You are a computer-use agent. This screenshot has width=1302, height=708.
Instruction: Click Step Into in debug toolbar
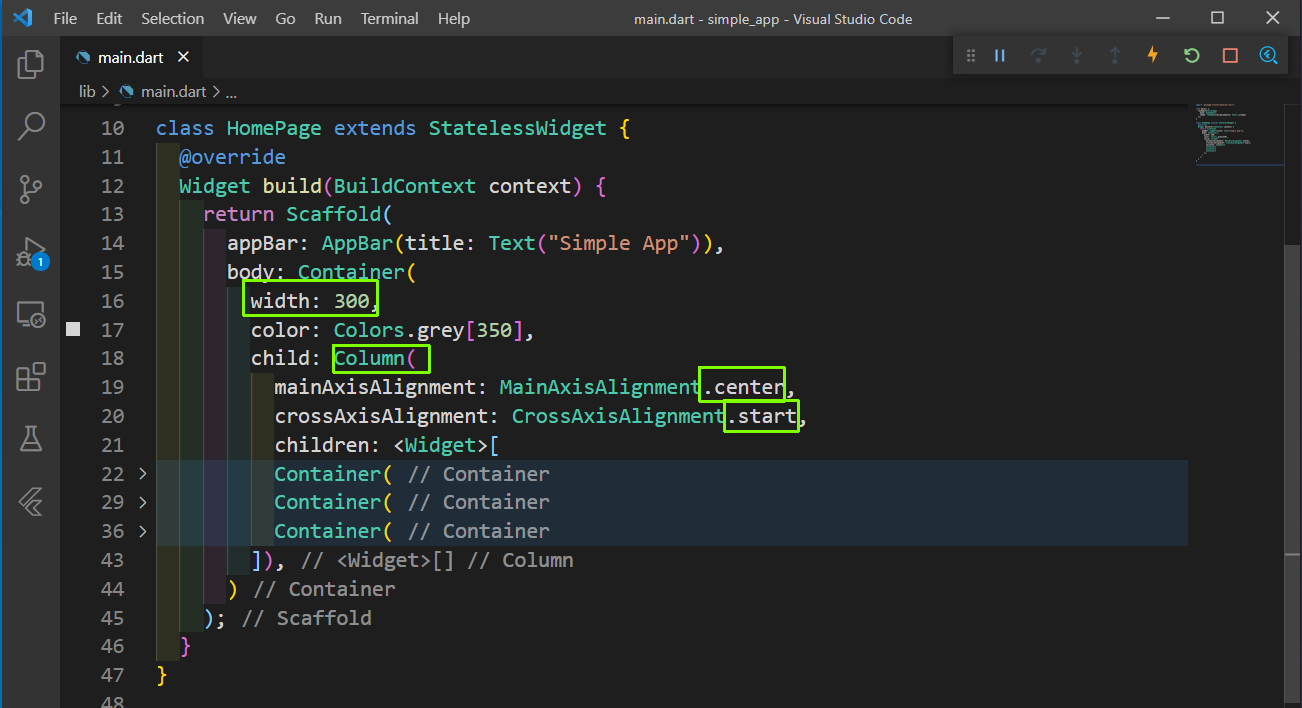1076,56
